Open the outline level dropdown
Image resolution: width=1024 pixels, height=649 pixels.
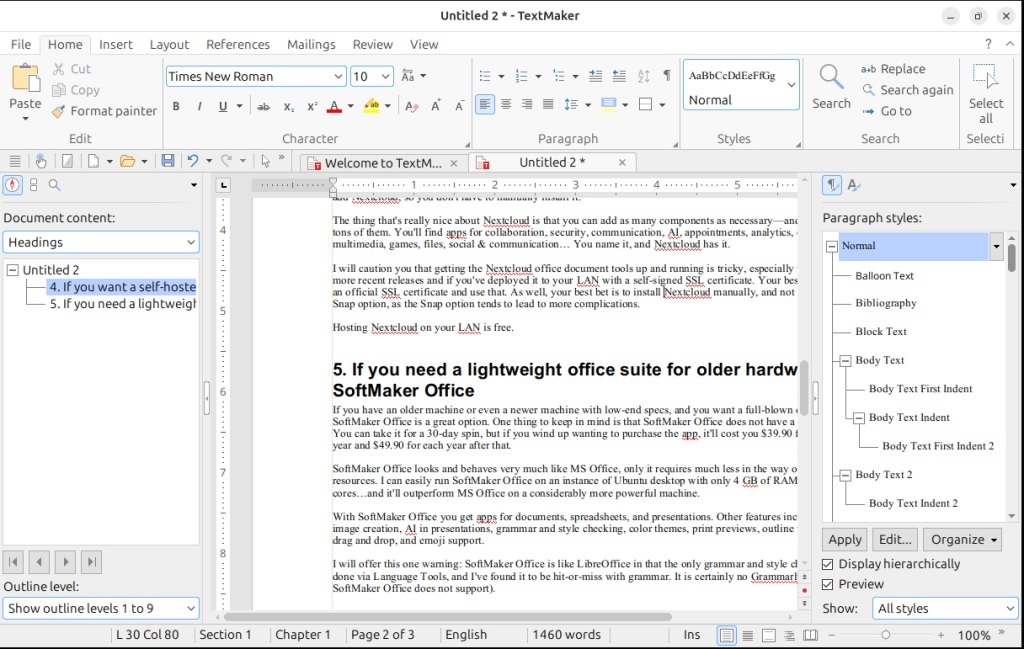coord(101,609)
